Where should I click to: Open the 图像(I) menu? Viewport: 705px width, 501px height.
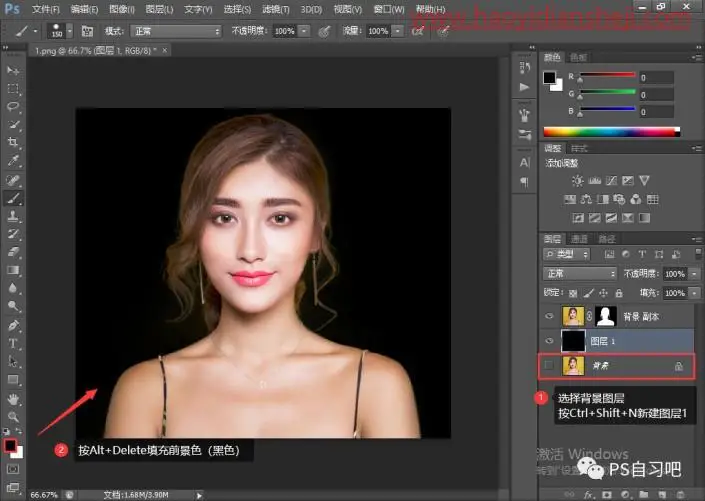coord(122,9)
